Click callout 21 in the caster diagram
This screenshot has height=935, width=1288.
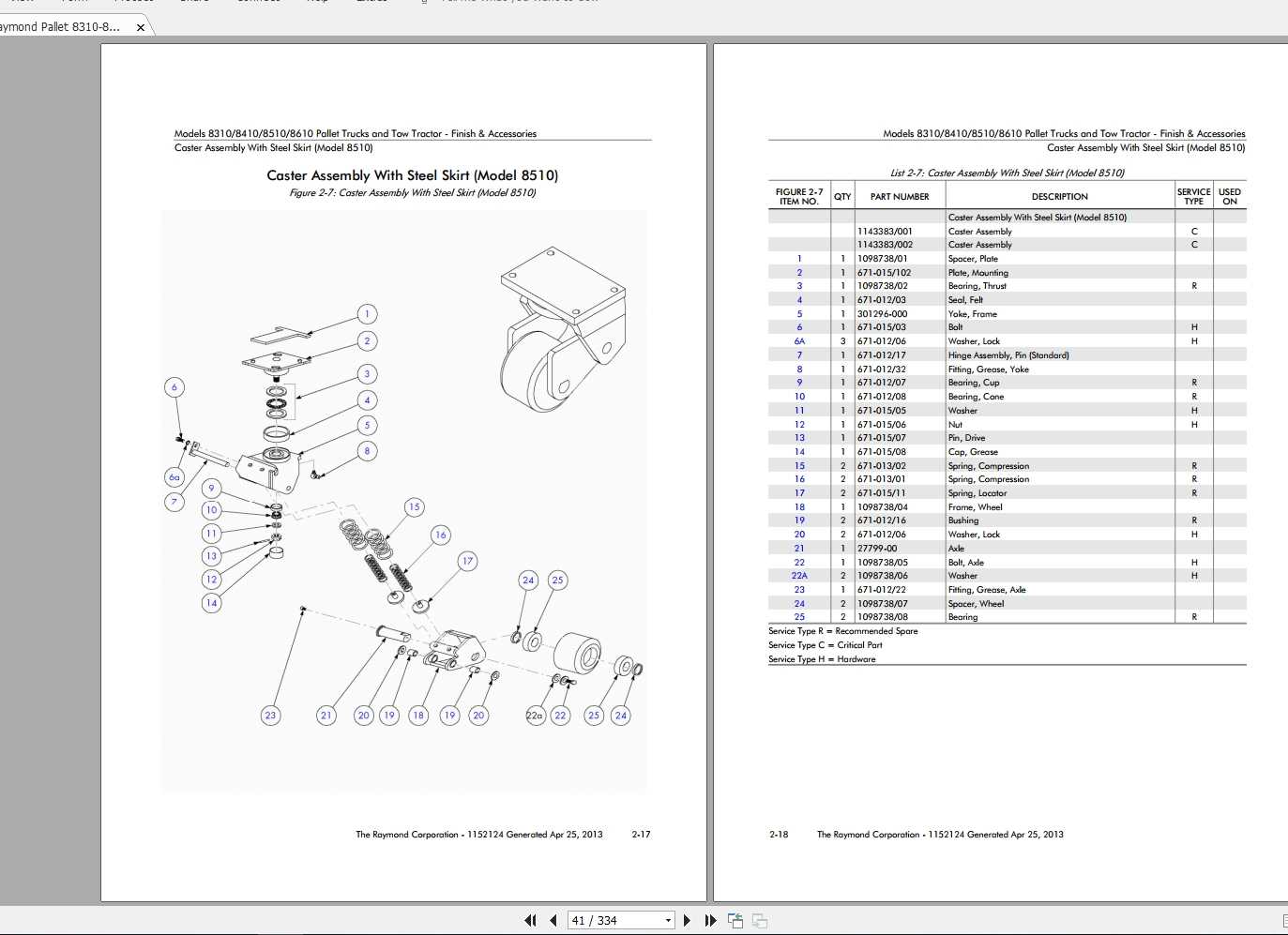point(326,716)
